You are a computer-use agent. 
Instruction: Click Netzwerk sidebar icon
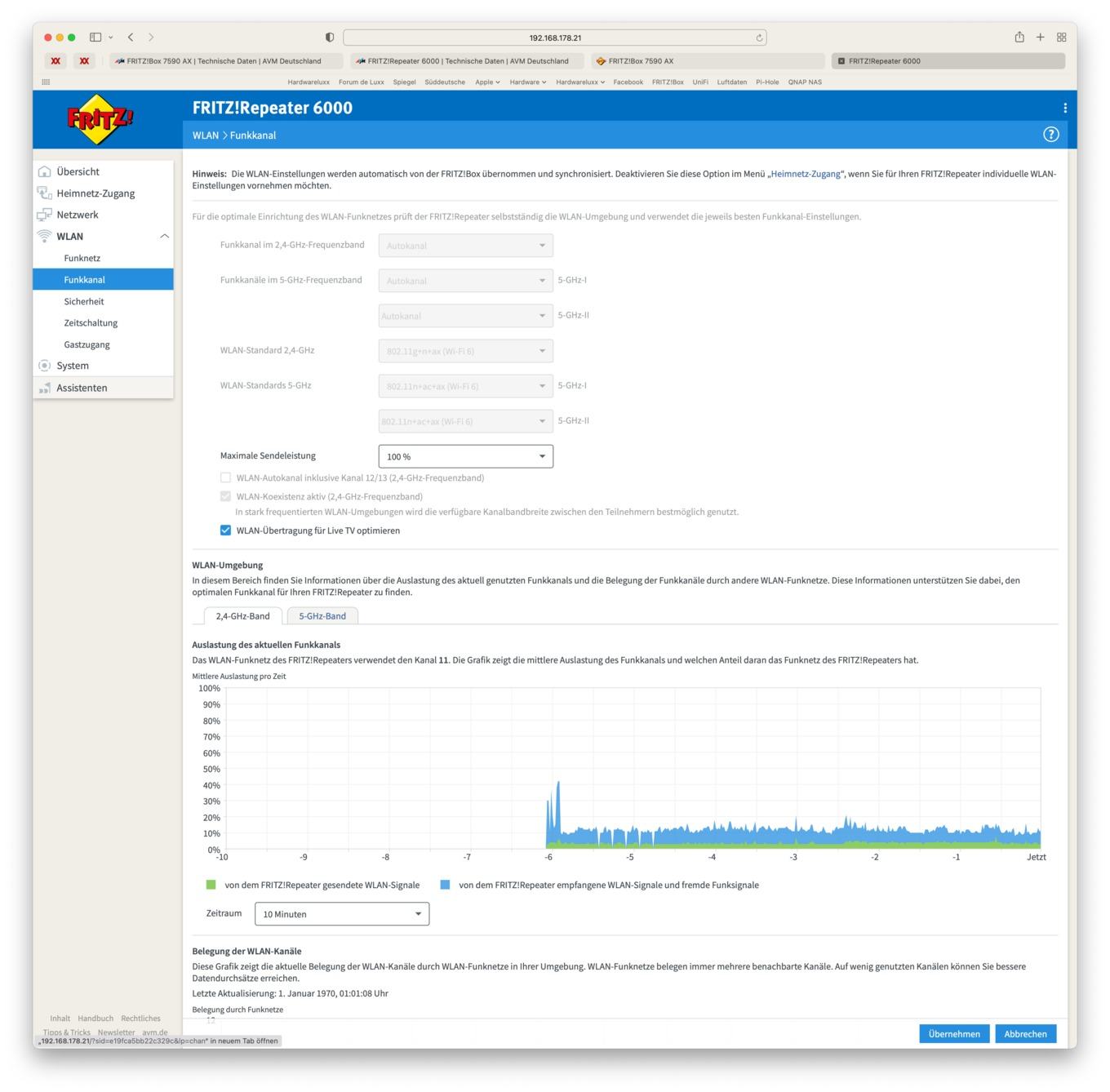[45, 215]
